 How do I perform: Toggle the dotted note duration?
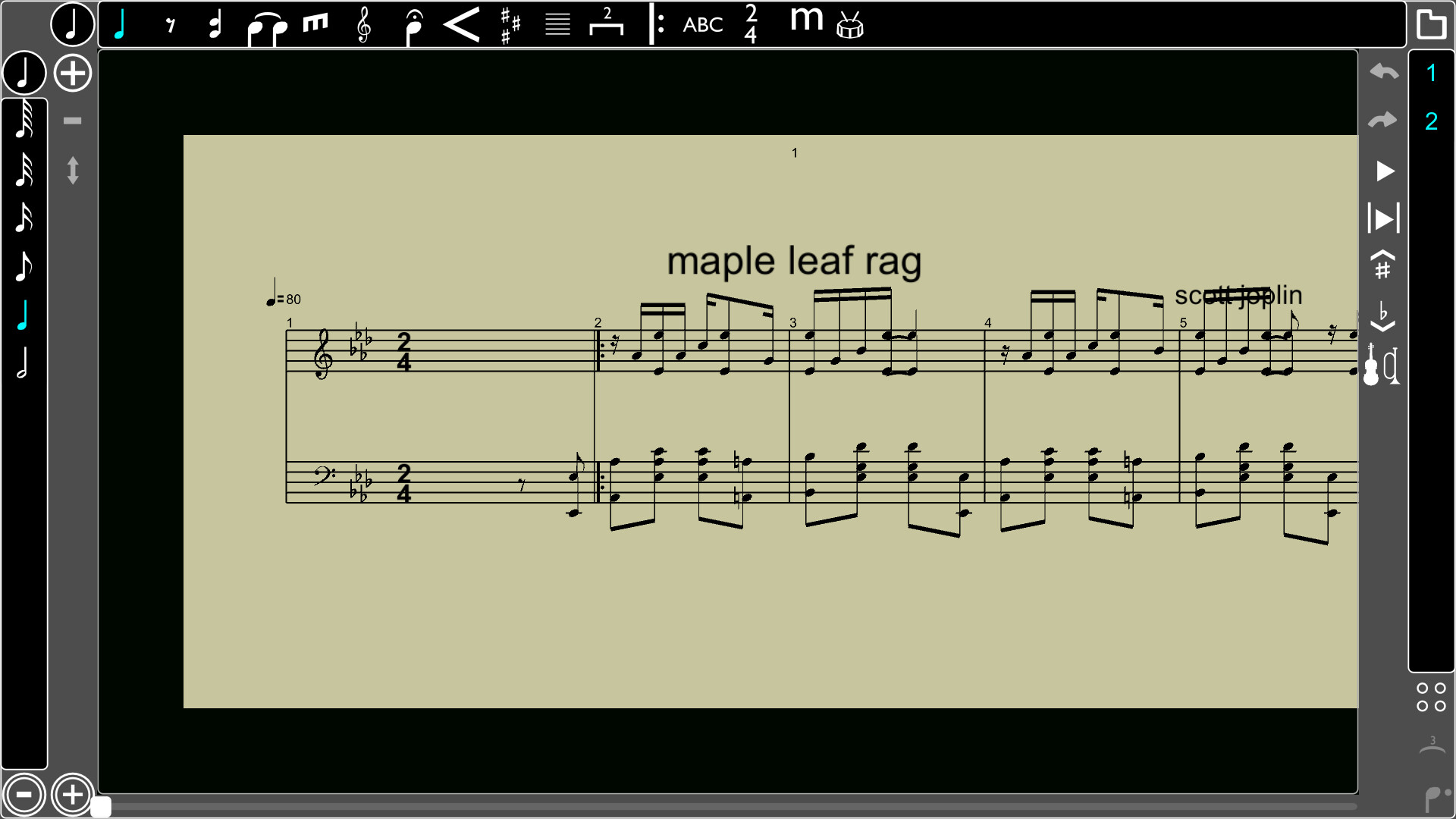(x=215, y=24)
